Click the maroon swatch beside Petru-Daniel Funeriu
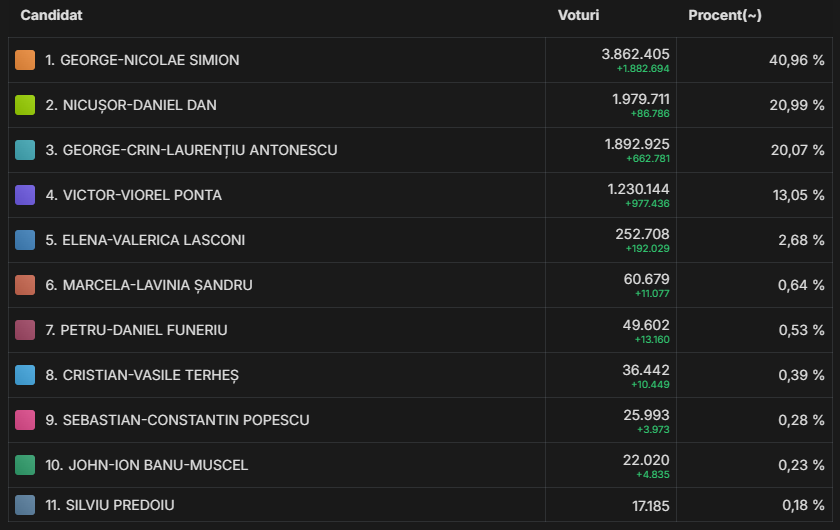Image resolution: width=840 pixels, height=530 pixels. click(x=25, y=330)
